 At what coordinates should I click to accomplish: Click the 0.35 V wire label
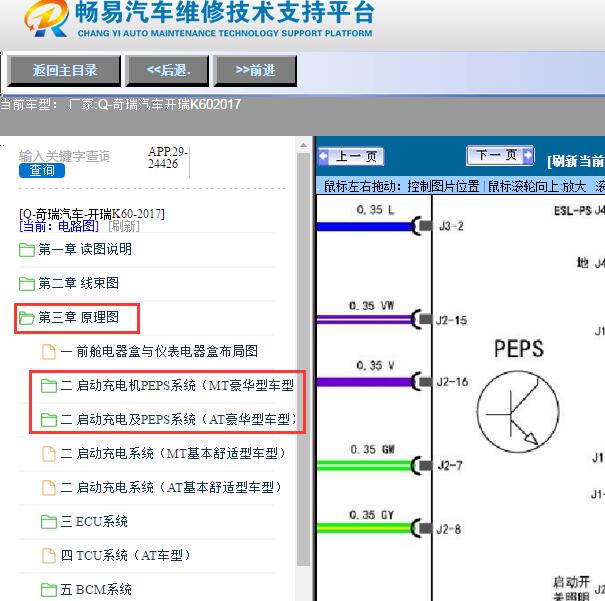tap(375, 365)
